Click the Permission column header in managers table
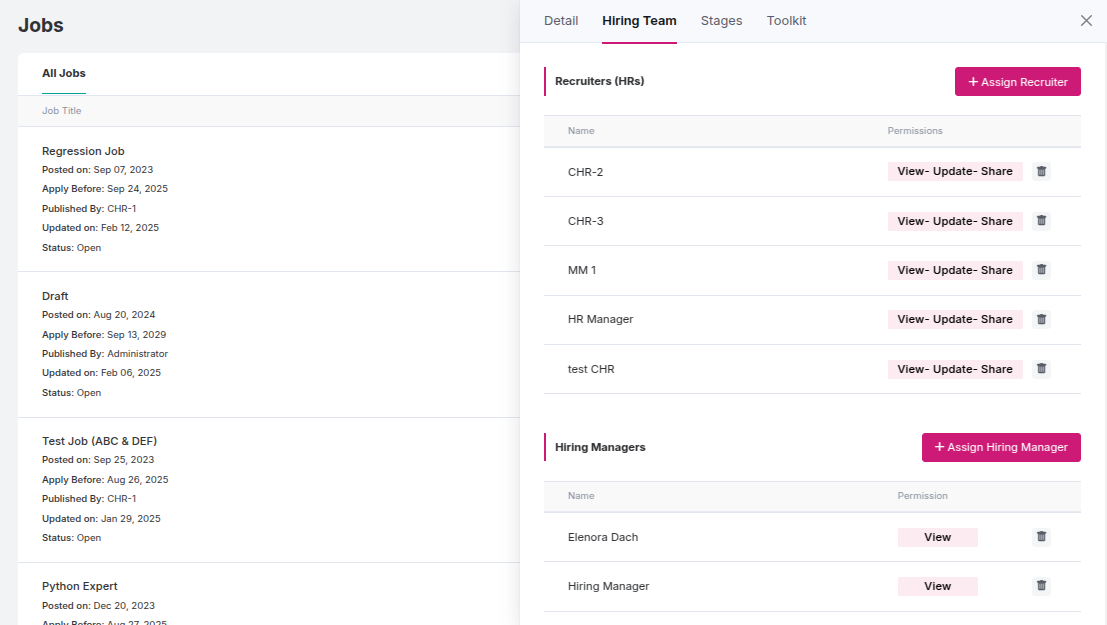 [x=923, y=496]
